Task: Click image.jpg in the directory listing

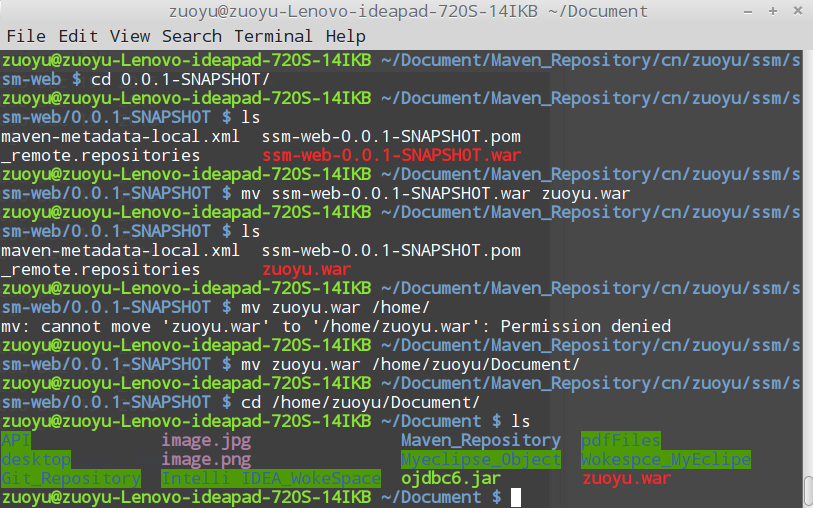Action: 206,440
